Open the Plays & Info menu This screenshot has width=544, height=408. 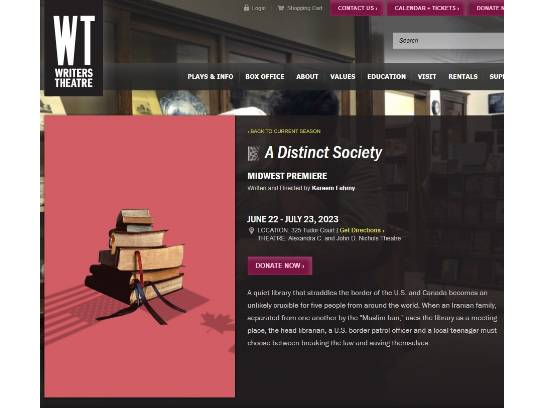[x=210, y=77]
